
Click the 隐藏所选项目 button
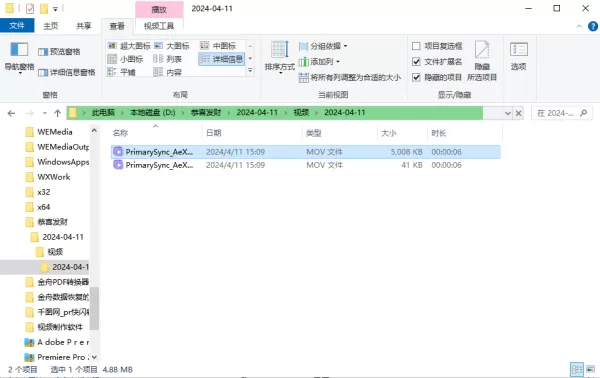click(482, 61)
